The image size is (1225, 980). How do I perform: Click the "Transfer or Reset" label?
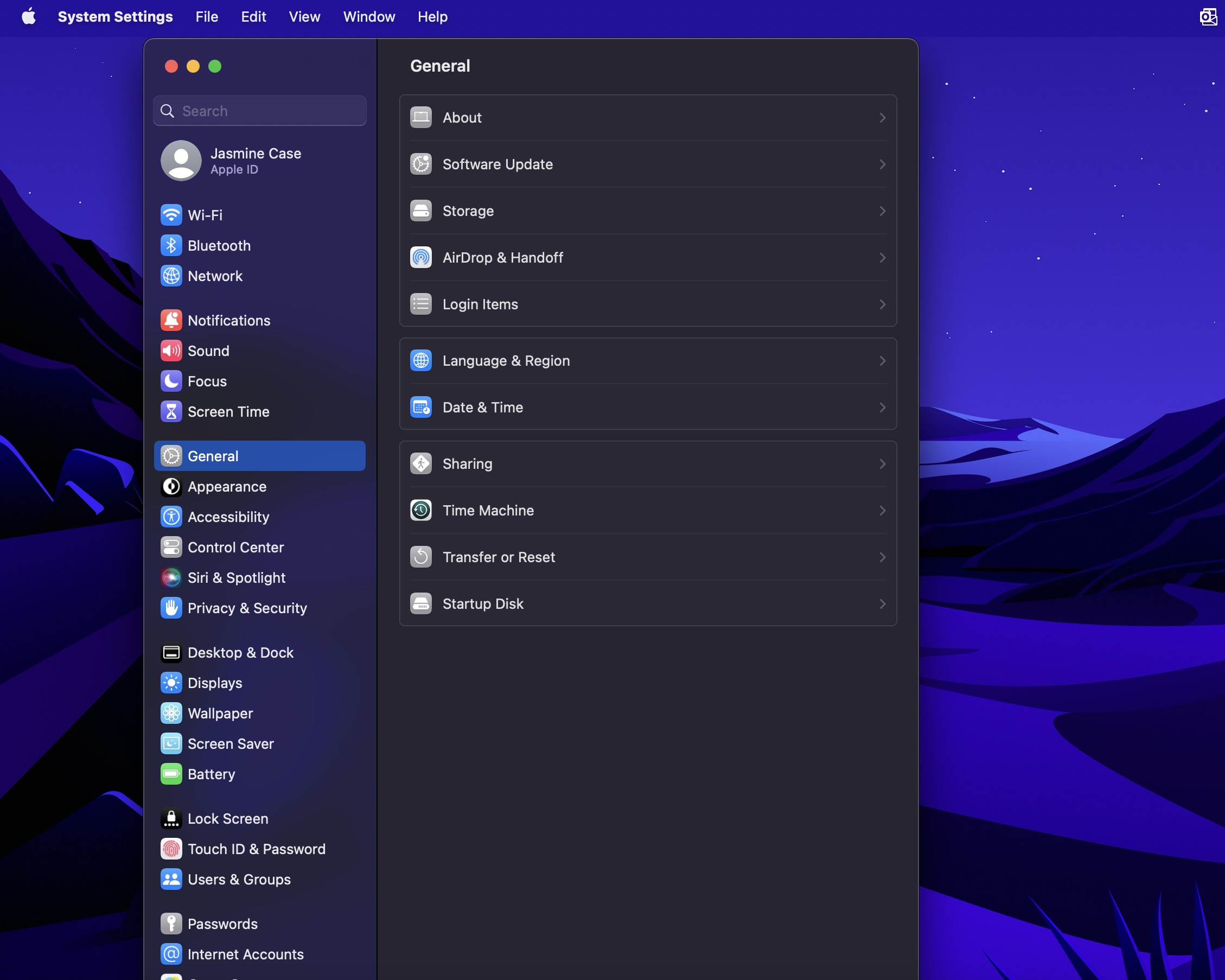pyautogui.click(x=499, y=557)
